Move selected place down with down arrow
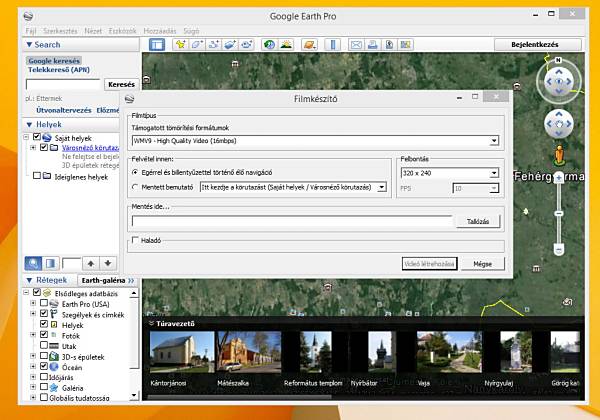 click(x=108, y=263)
